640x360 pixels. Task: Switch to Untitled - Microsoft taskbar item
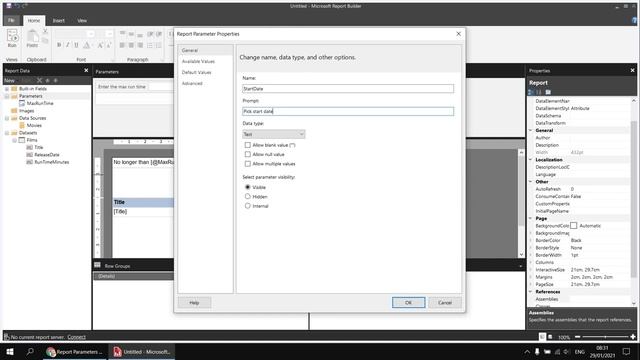point(142,351)
